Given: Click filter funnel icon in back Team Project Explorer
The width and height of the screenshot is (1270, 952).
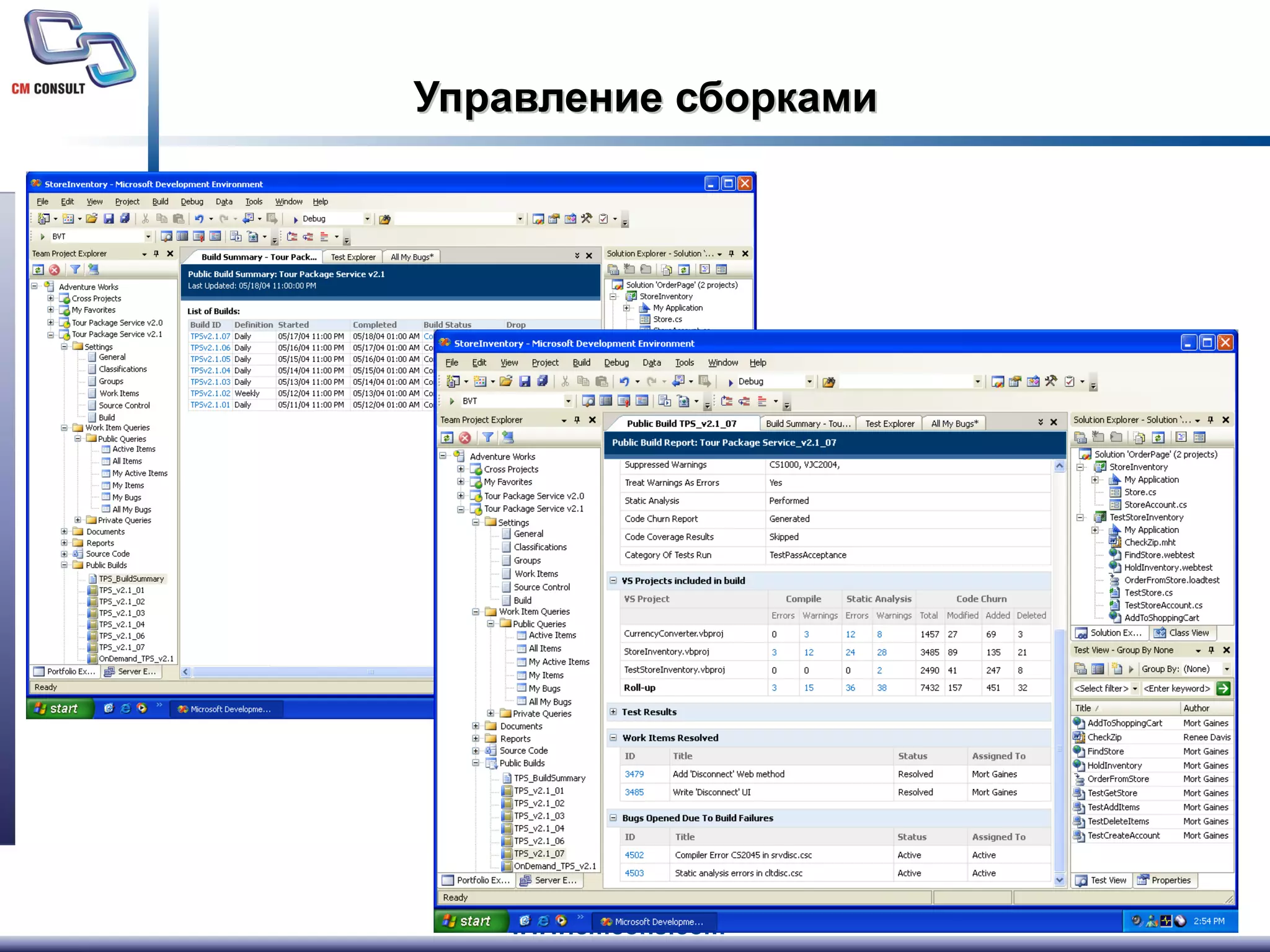Looking at the screenshot, I should click(75, 270).
